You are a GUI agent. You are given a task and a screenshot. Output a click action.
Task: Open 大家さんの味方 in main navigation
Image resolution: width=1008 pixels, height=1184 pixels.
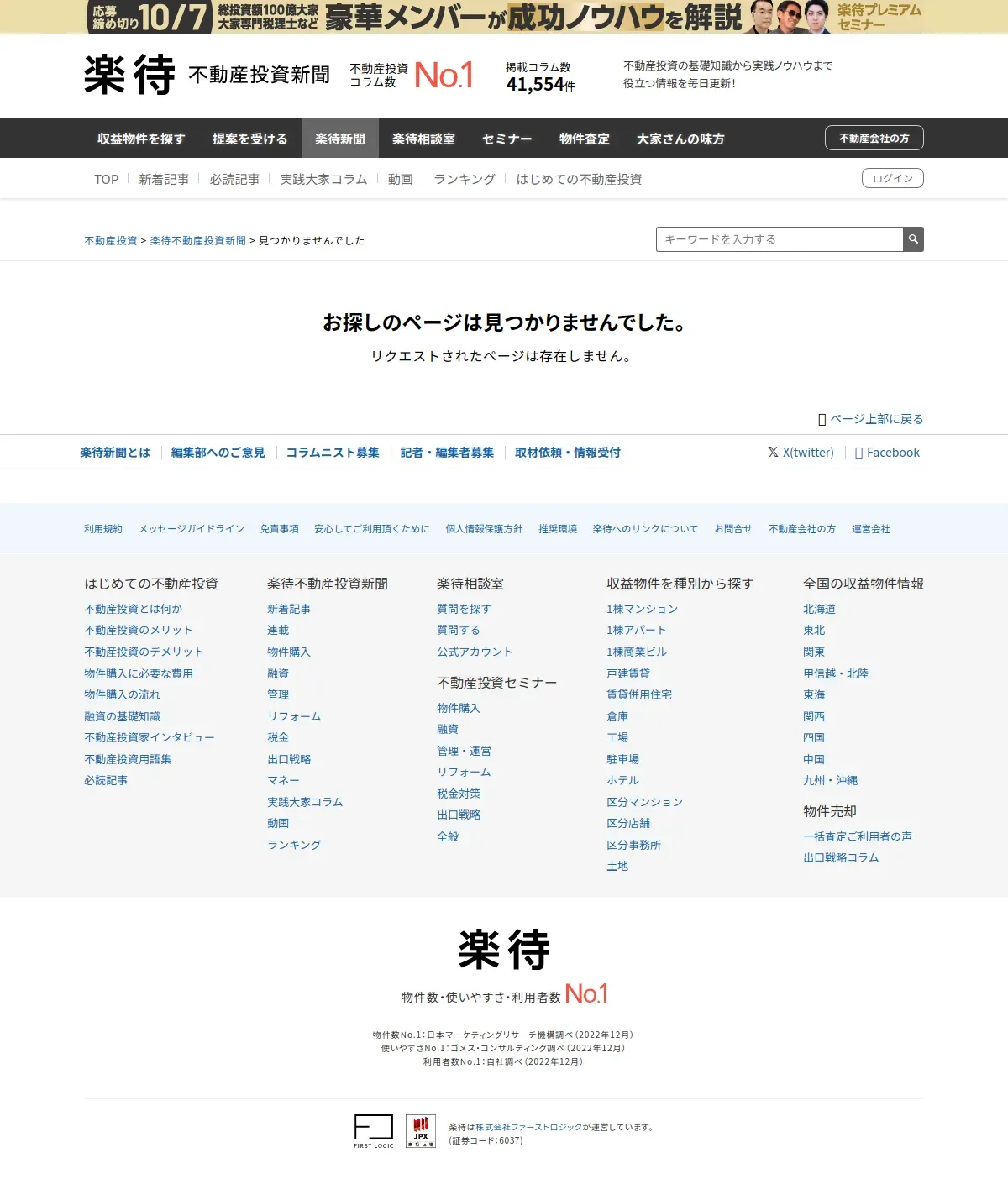680,139
